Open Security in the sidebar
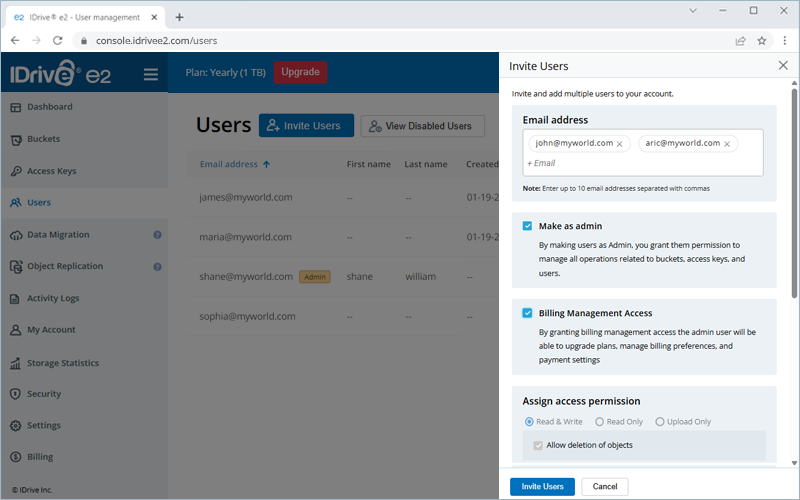Image resolution: width=800 pixels, height=500 pixels. 44,394
